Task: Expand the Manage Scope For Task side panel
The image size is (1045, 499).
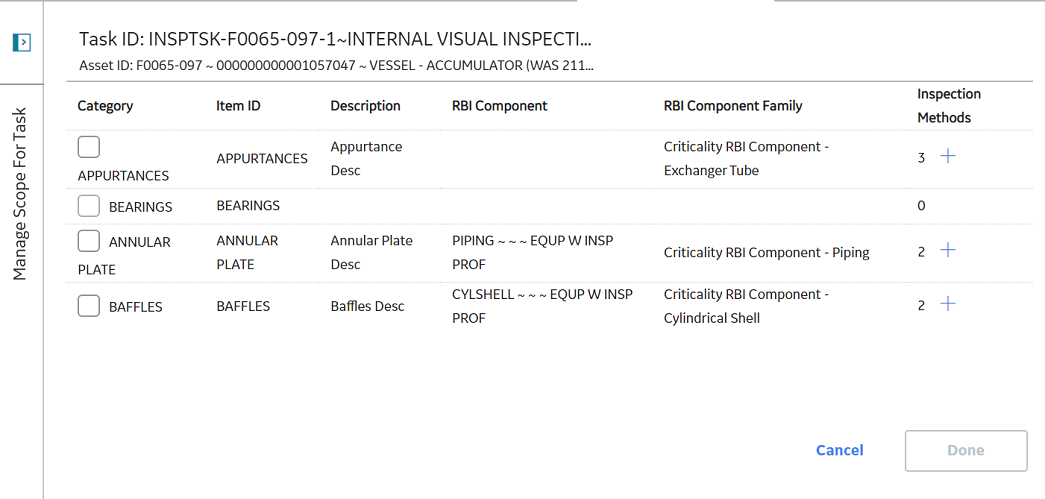Action: tap(22, 43)
